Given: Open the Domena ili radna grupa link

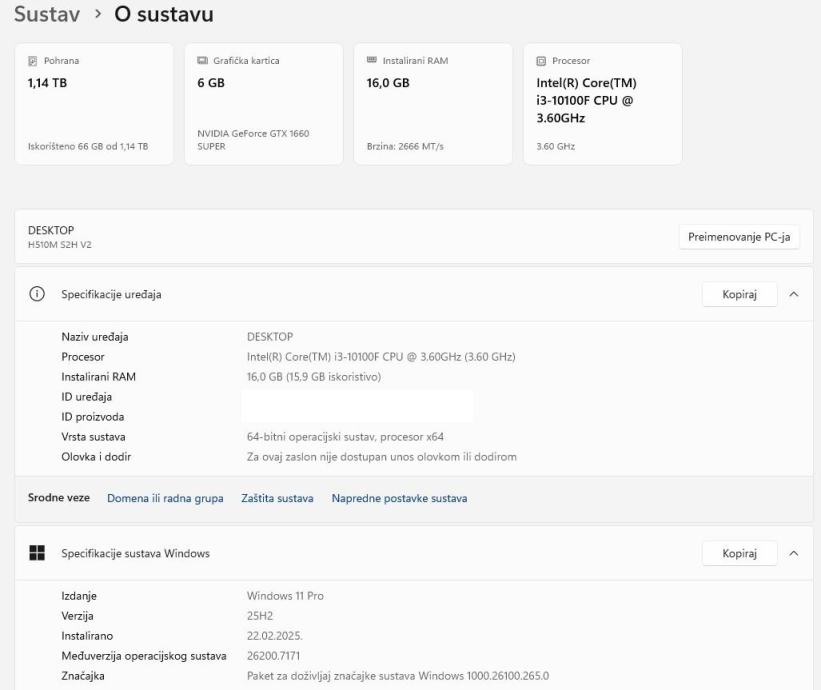Looking at the screenshot, I should pyautogui.click(x=165, y=498).
